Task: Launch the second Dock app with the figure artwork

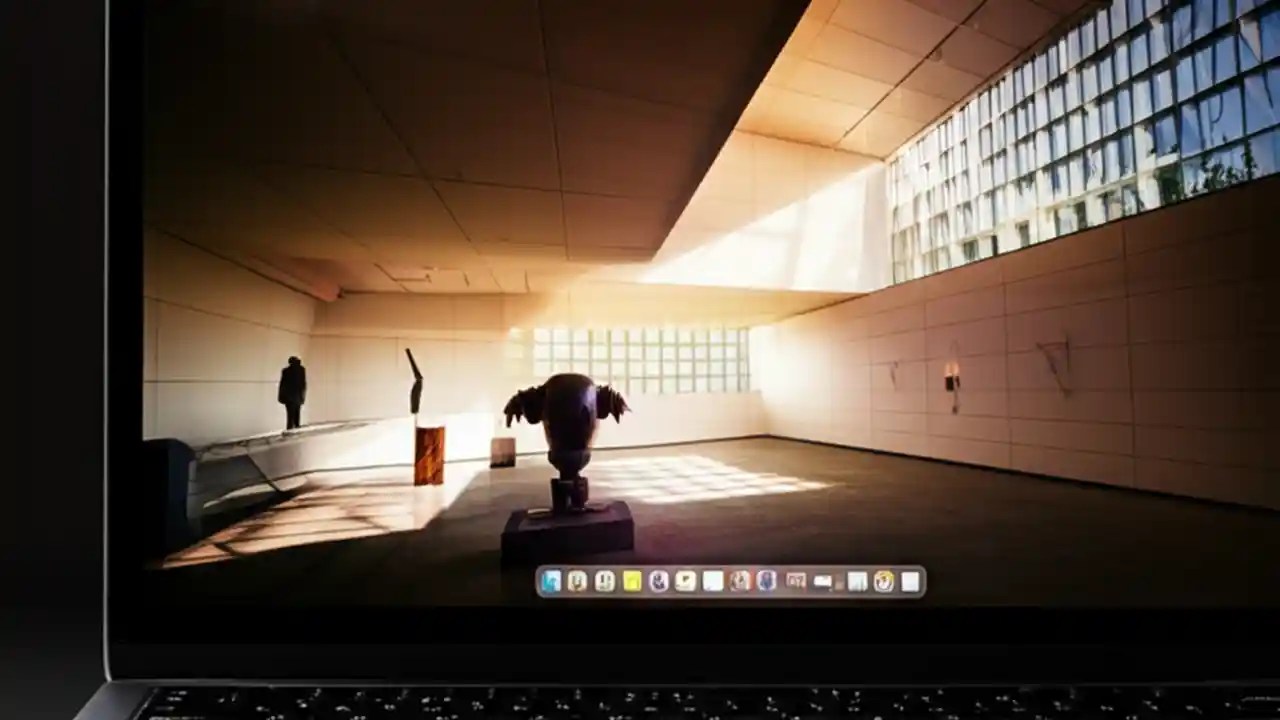Action: point(577,583)
